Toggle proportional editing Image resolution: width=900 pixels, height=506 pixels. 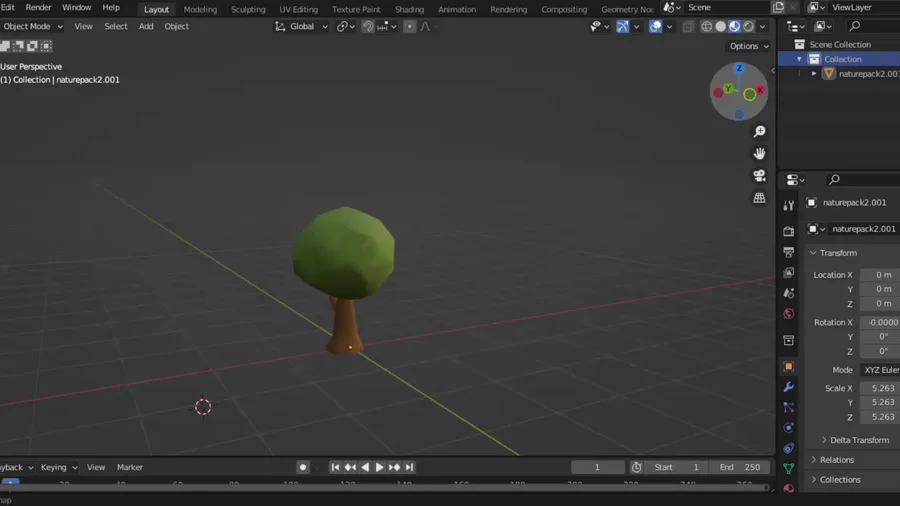pos(409,26)
